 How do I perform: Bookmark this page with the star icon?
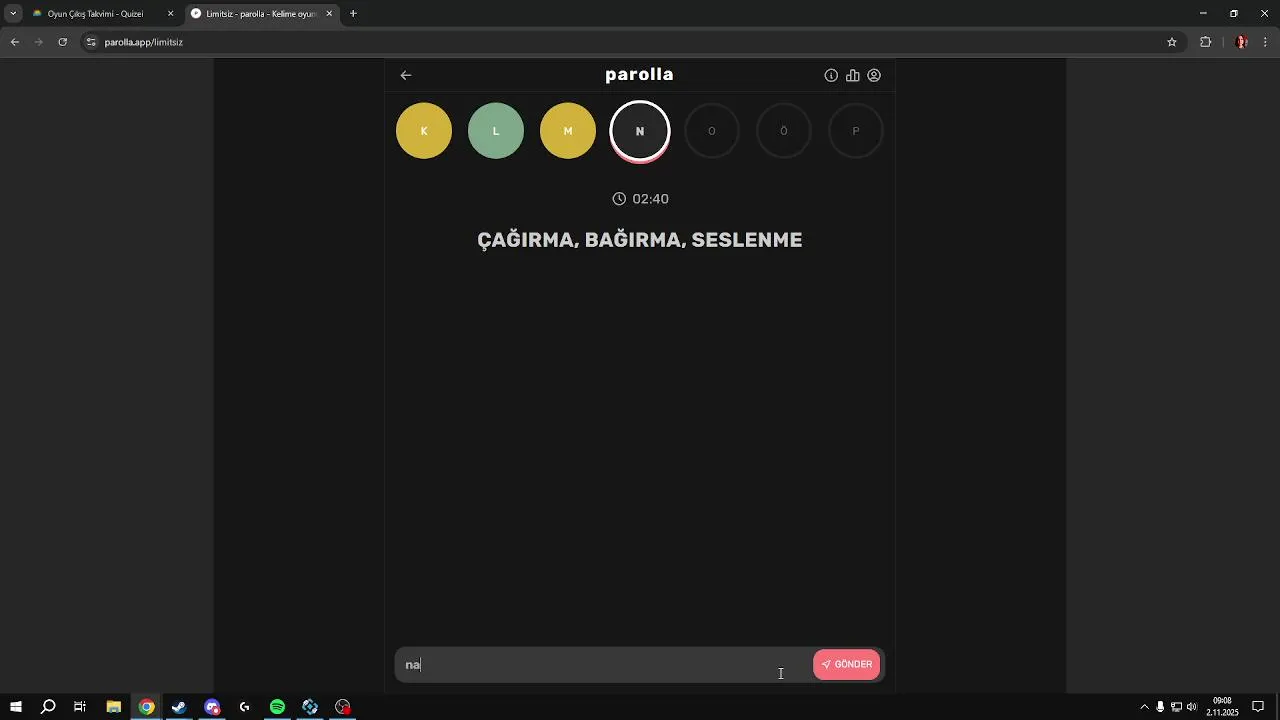pos(1172,42)
